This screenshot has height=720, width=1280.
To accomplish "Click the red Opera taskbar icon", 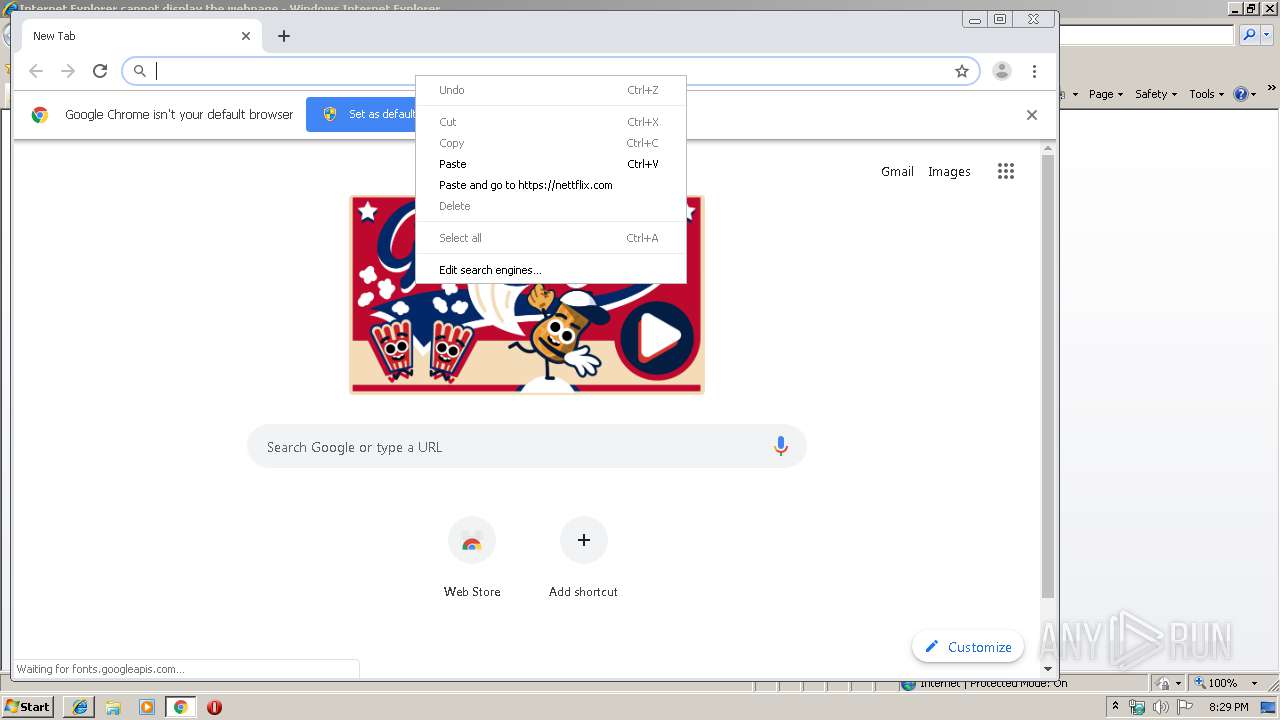I will (214, 707).
